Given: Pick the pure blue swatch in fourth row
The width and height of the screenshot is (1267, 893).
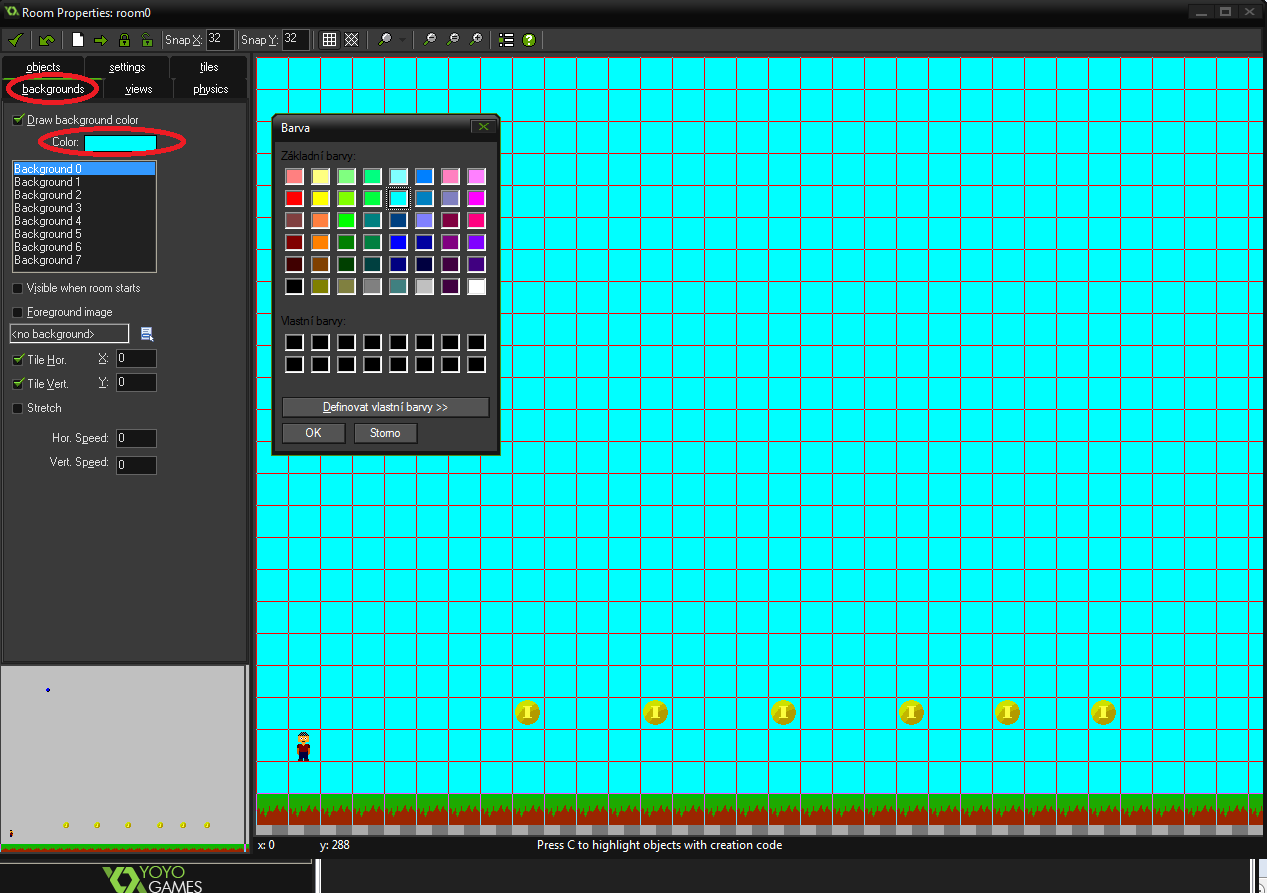Looking at the screenshot, I should [398, 242].
